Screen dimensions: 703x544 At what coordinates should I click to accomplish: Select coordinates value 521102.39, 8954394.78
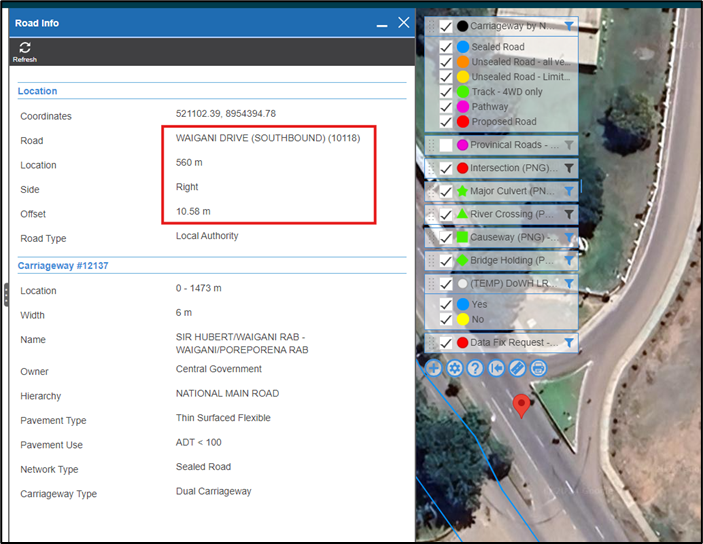click(x=226, y=114)
